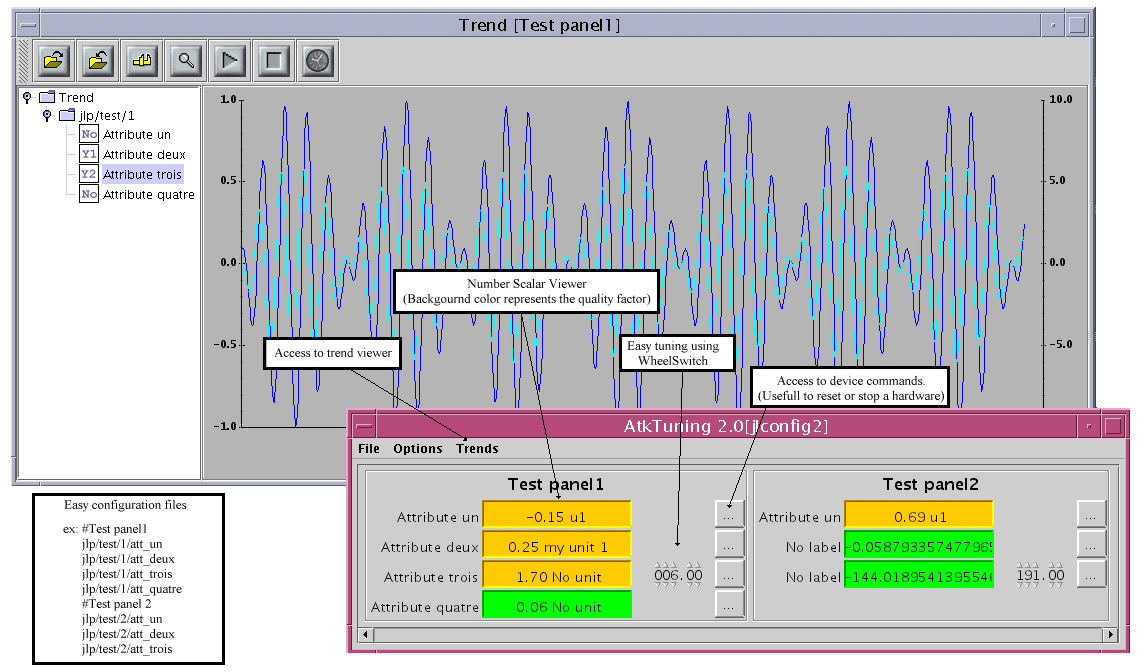Open the Options menu in AtkTuning
The height and width of the screenshot is (672, 1144).
418,449
